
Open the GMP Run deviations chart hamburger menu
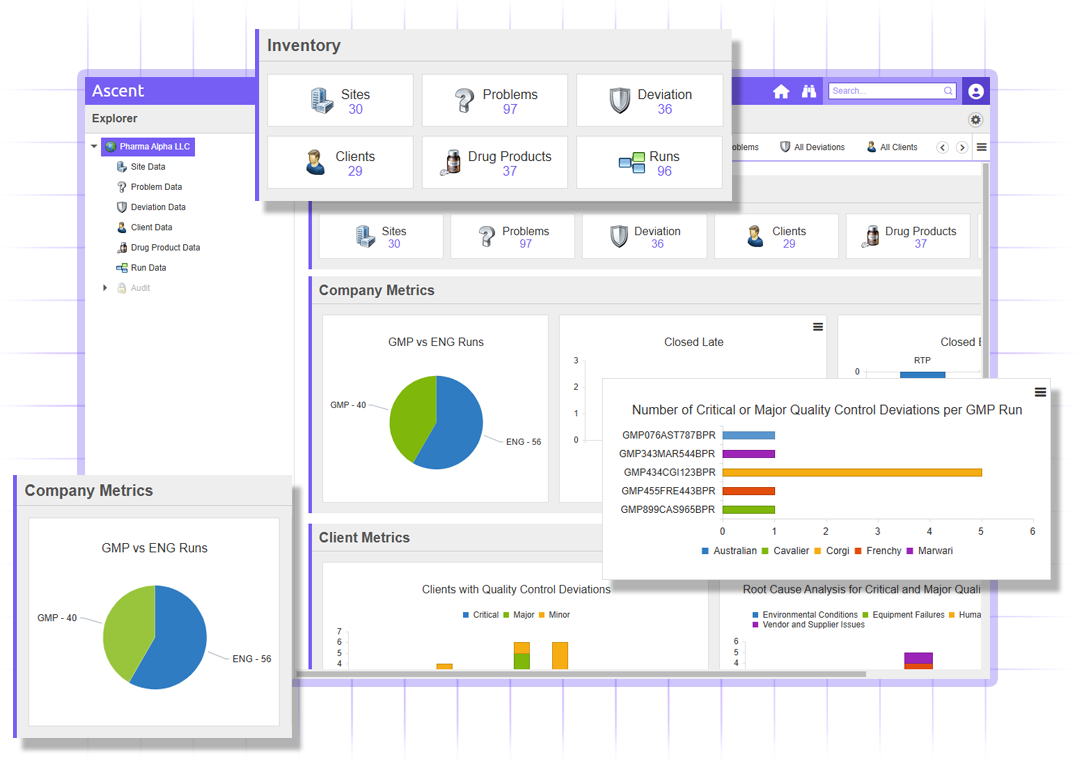1040,393
